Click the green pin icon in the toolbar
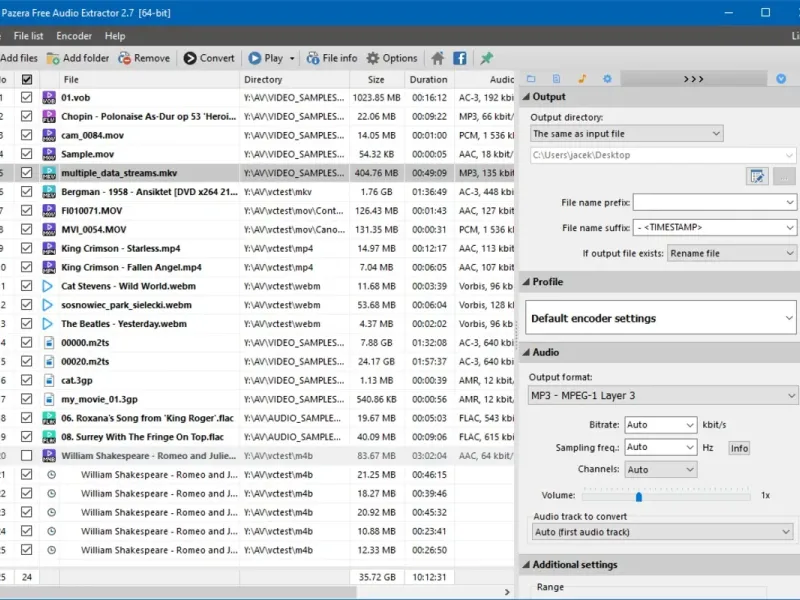 [487, 58]
